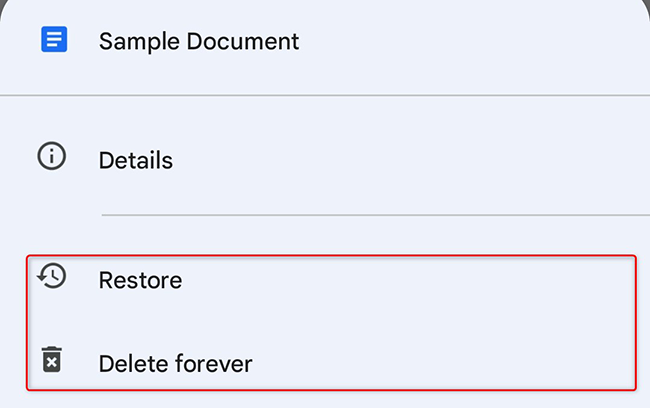Image resolution: width=650 pixels, height=408 pixels.
Task: View details of the Sample Document
Action: point(136,160)
